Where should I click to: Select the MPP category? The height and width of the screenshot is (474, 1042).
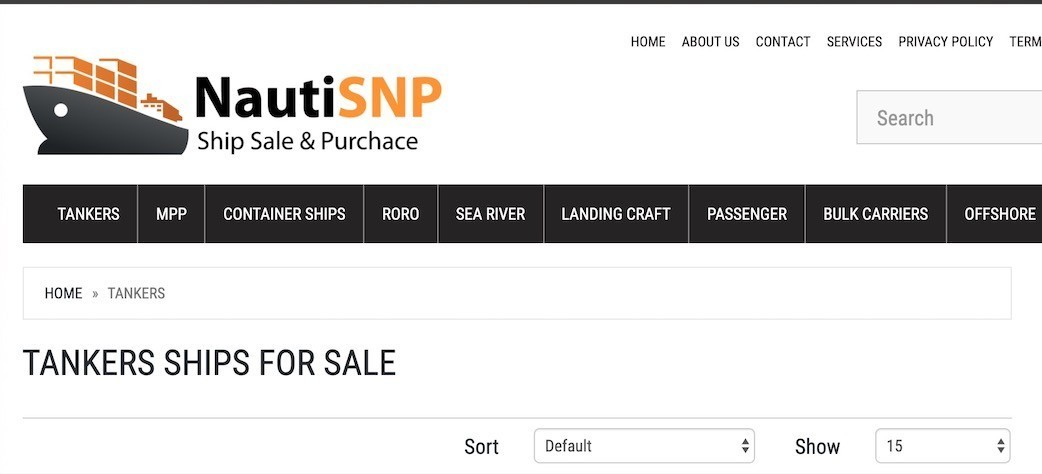pos(171,214)
